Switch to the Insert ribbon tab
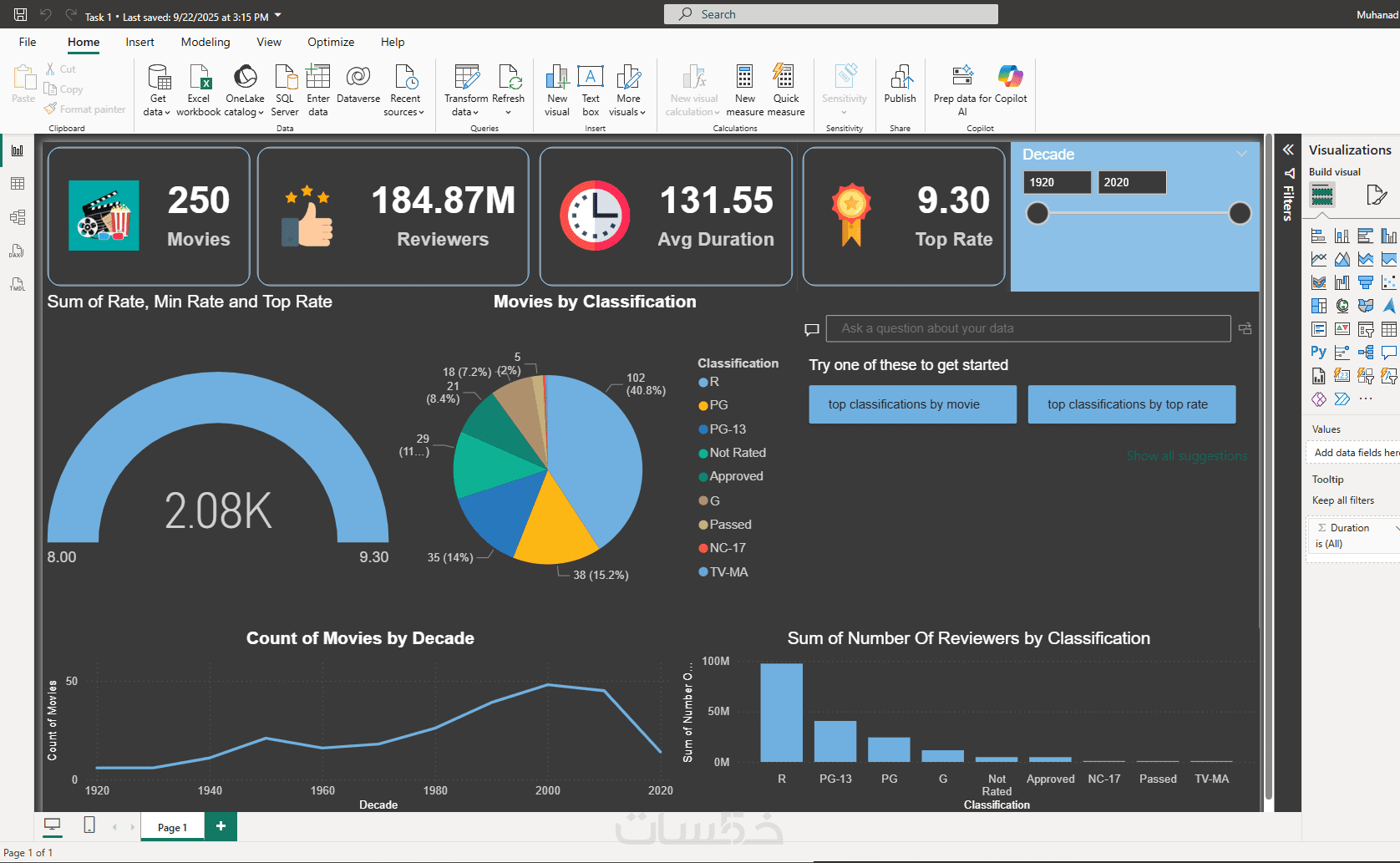 tap(139, 42)
